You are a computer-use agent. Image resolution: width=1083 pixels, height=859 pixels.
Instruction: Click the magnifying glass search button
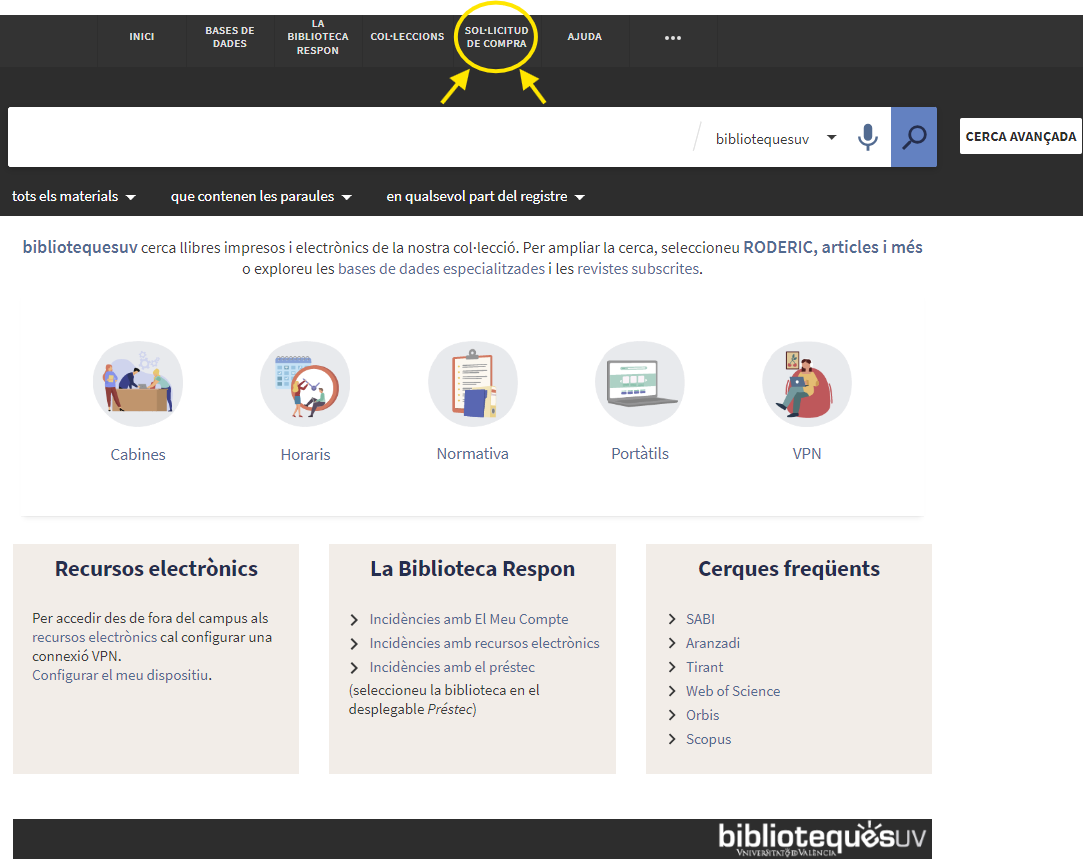coord(914,137)
